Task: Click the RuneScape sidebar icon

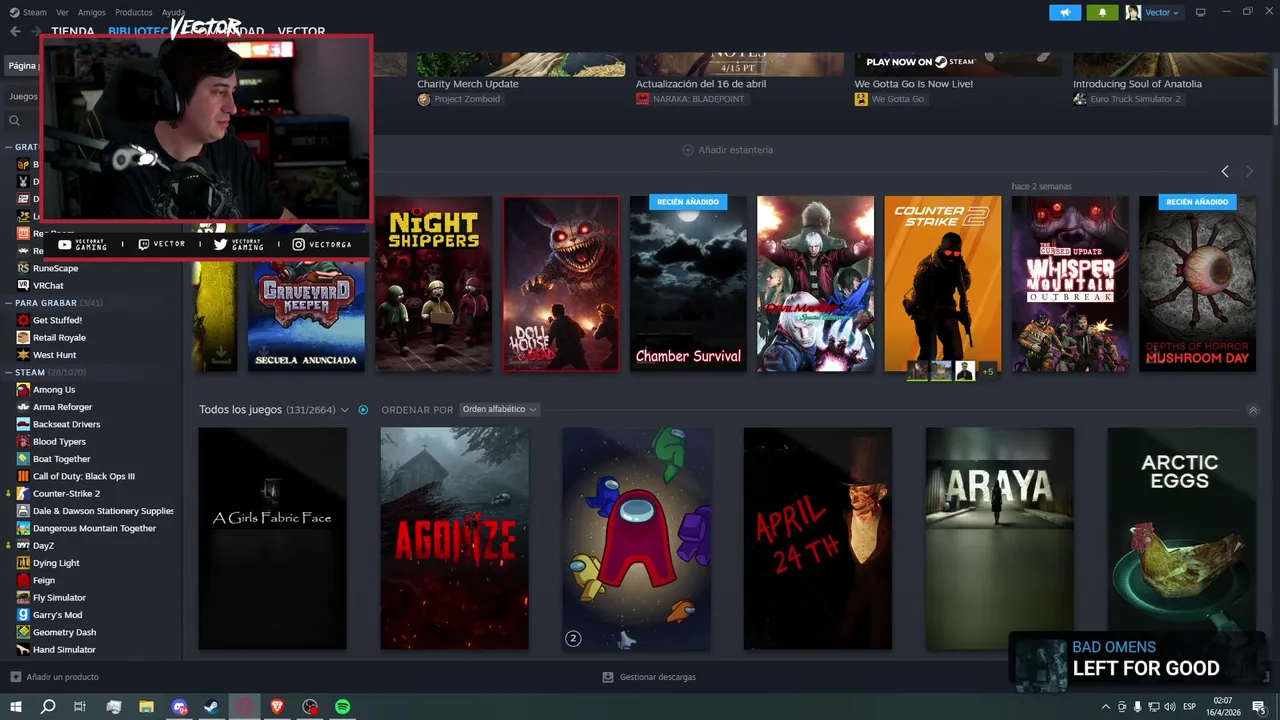Action: coord(23,268)
